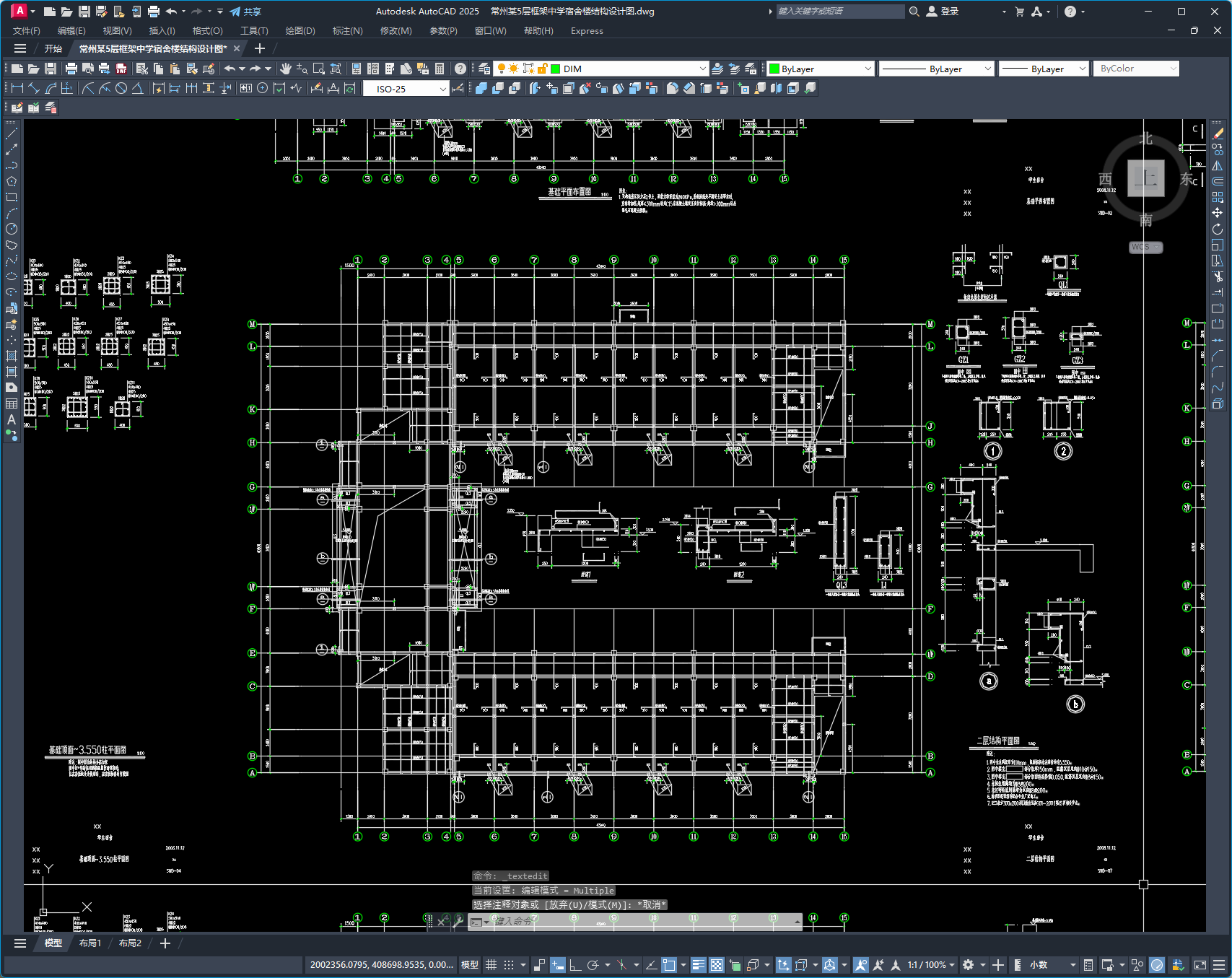Screen dimensions: 1232x978
Task: Click the Tolerance dimension icon
Action: tap(246, 88)
